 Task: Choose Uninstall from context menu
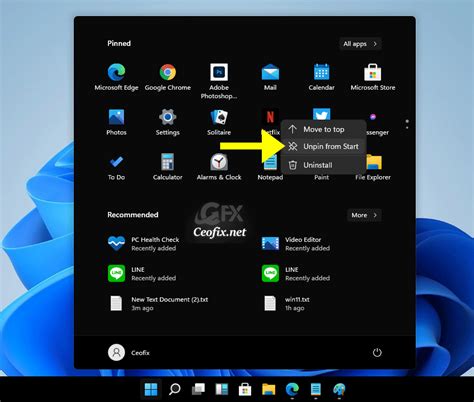324,165
